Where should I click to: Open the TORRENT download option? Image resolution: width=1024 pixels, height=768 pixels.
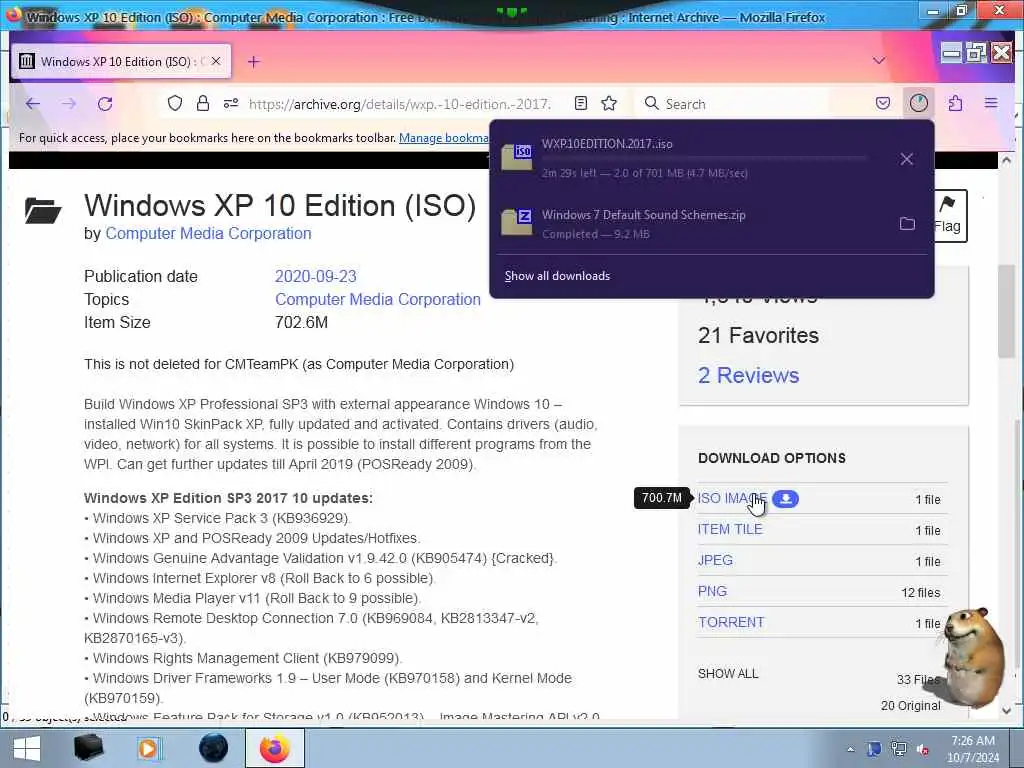731,622
